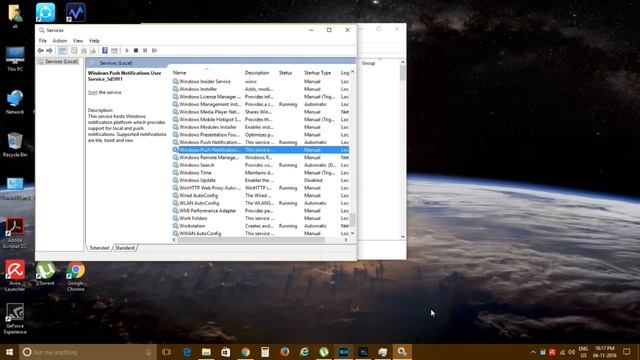Select Windows License Manager service row
Screen dimensions: 640x360
click(260, 97)
